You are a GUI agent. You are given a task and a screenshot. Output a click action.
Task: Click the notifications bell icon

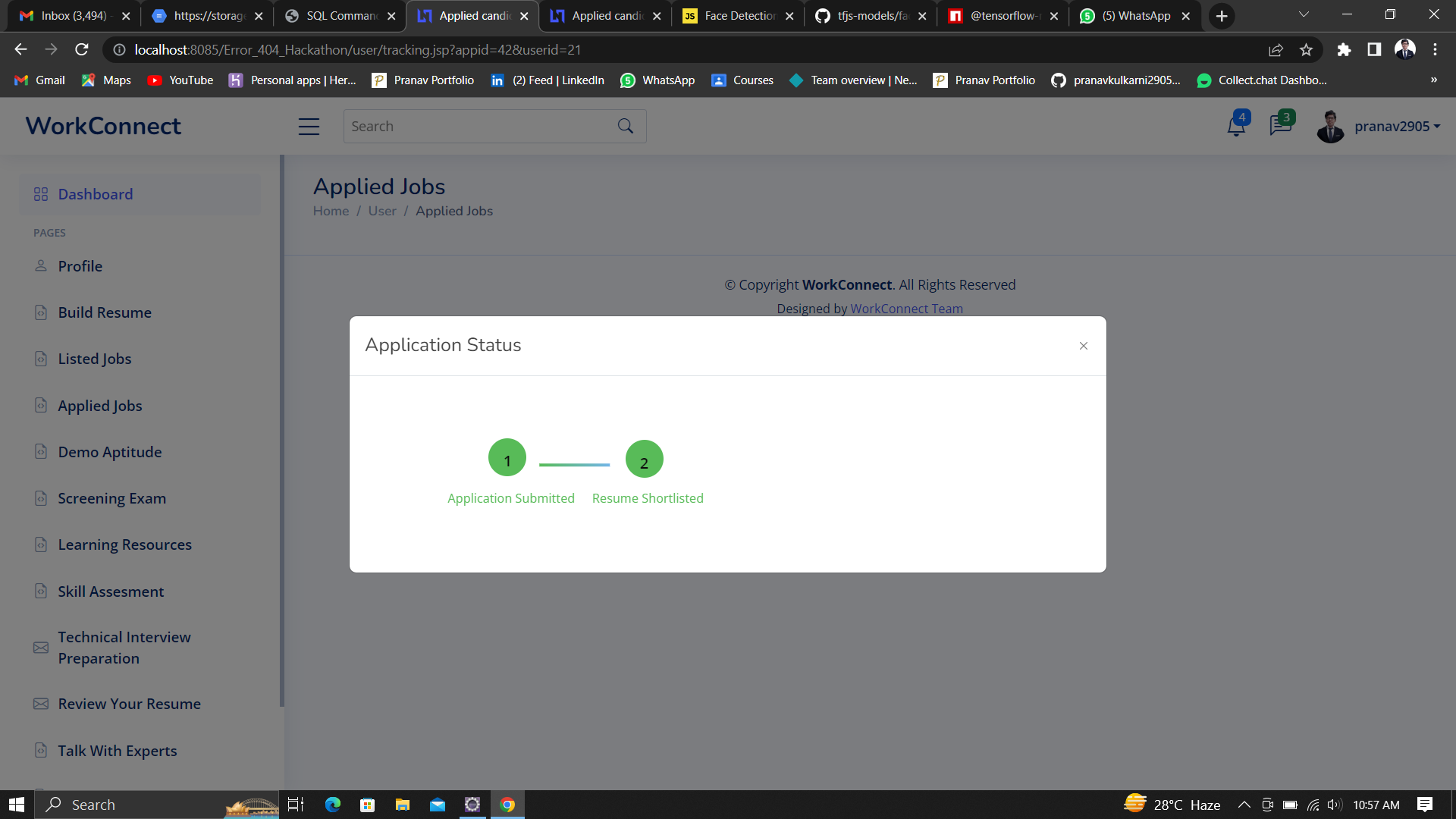point(1236,126)
